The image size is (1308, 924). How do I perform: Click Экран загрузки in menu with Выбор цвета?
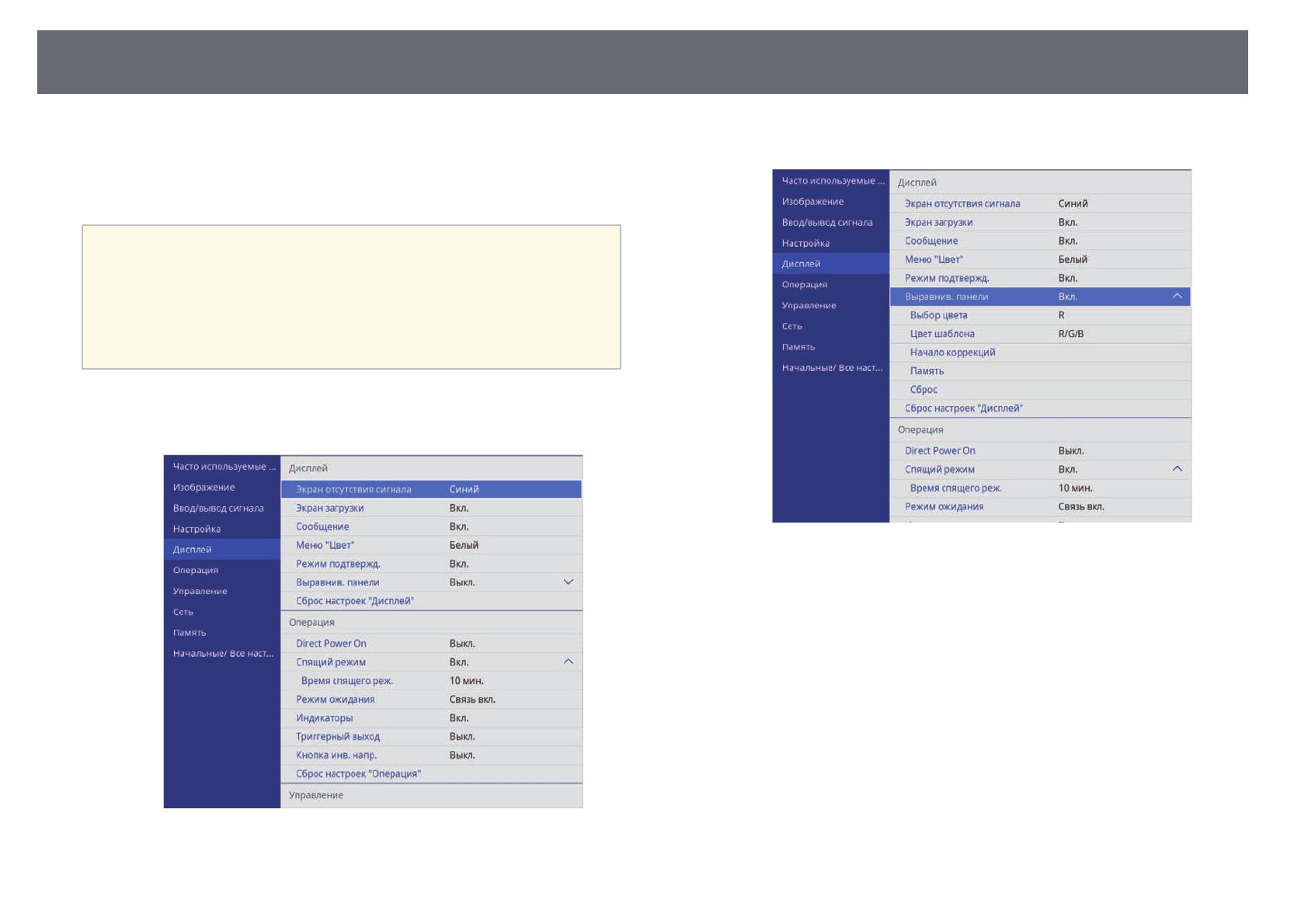938,222
